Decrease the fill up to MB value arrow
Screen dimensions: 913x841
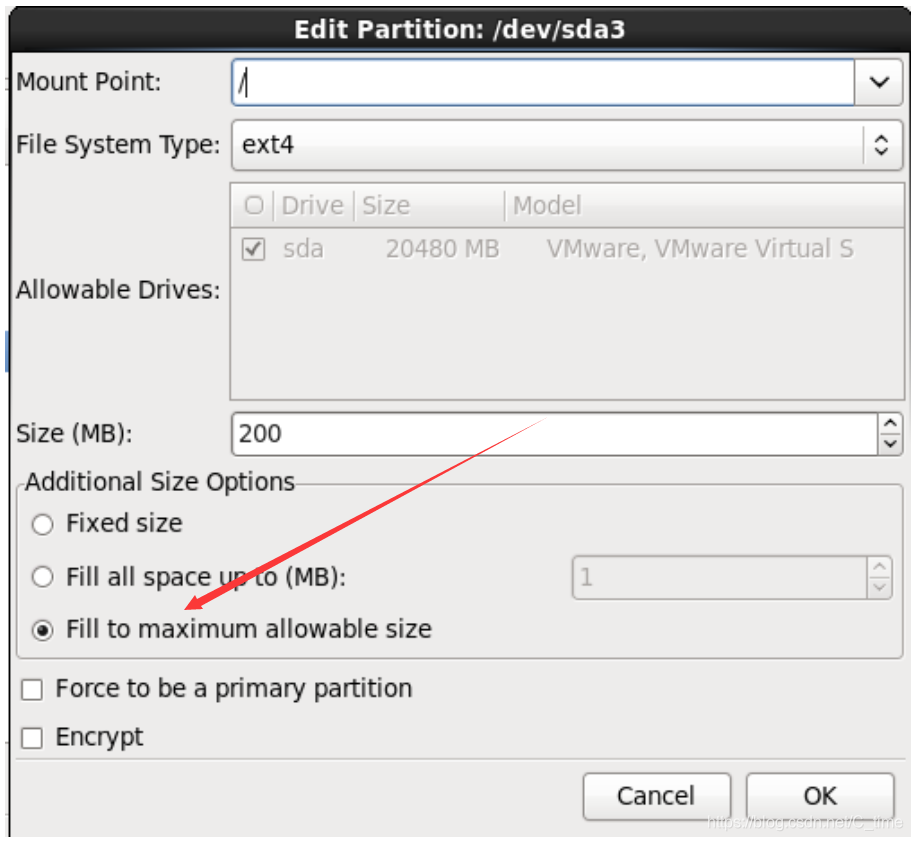(x=879, y=588)
